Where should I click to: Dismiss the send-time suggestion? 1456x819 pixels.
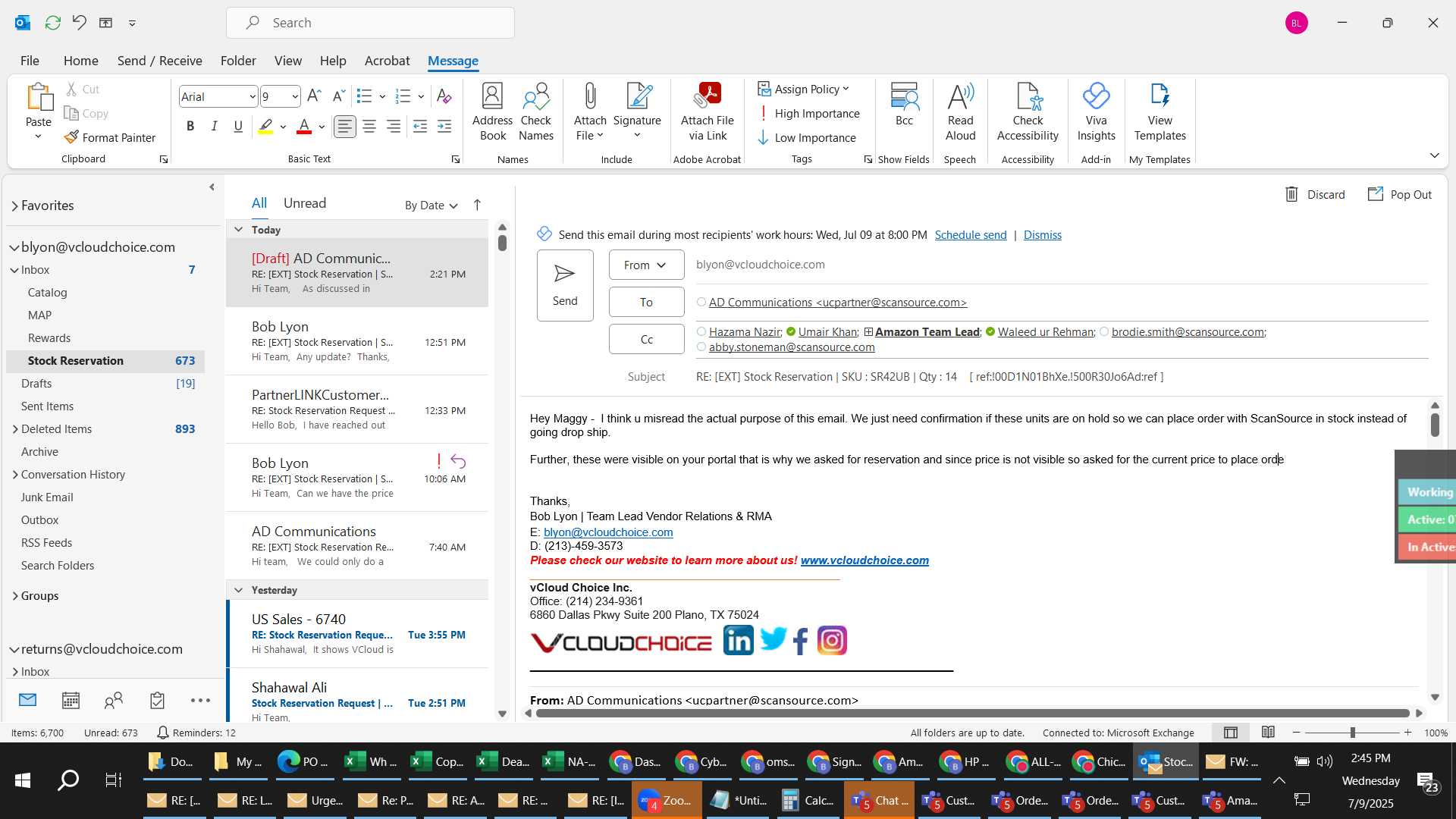coord(1042,235)
